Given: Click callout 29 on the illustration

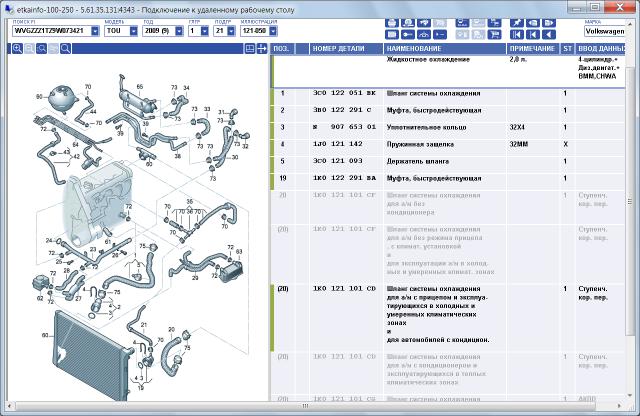Looking at the screenshot, I should (x=195, y=278).
